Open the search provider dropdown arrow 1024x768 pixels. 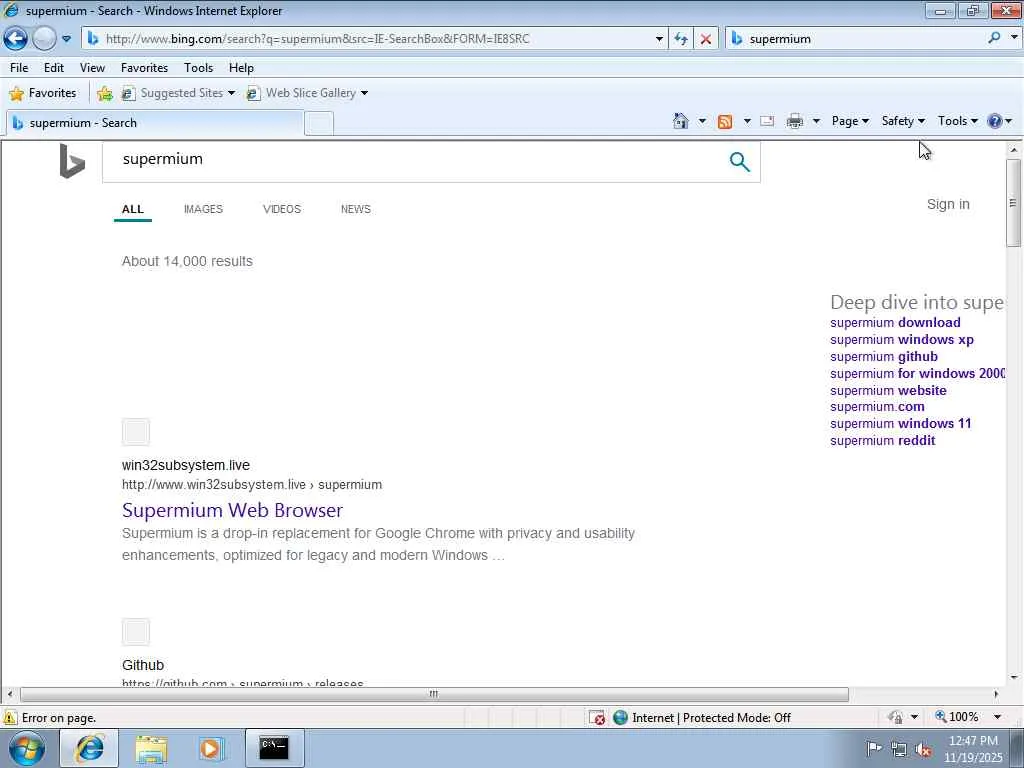pos(1014,38)
